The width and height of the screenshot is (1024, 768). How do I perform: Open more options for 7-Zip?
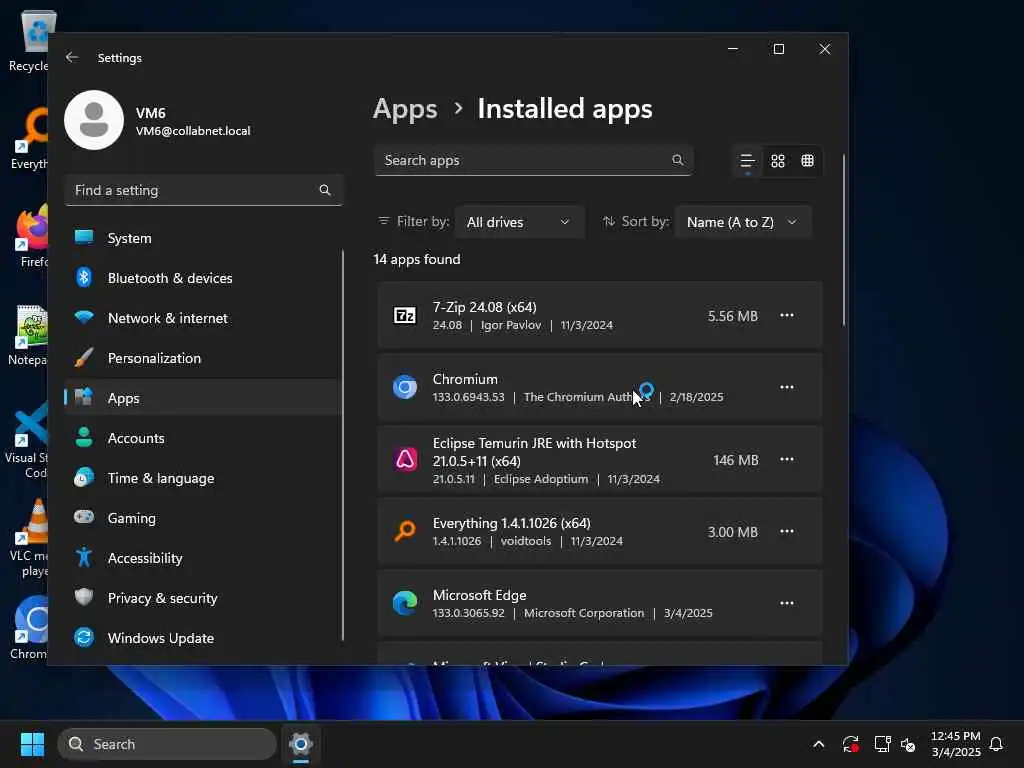click(787, 315)
